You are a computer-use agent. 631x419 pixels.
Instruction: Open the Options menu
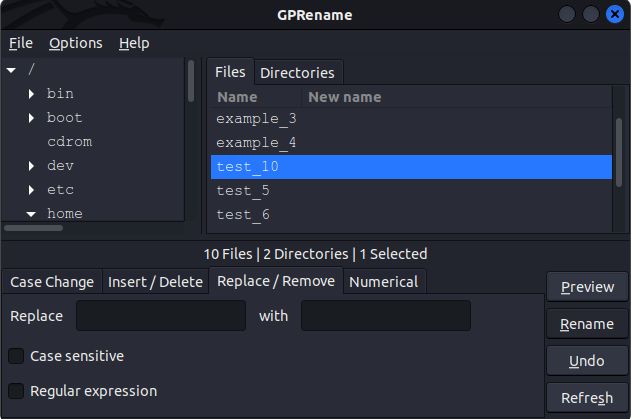point(76,43)
